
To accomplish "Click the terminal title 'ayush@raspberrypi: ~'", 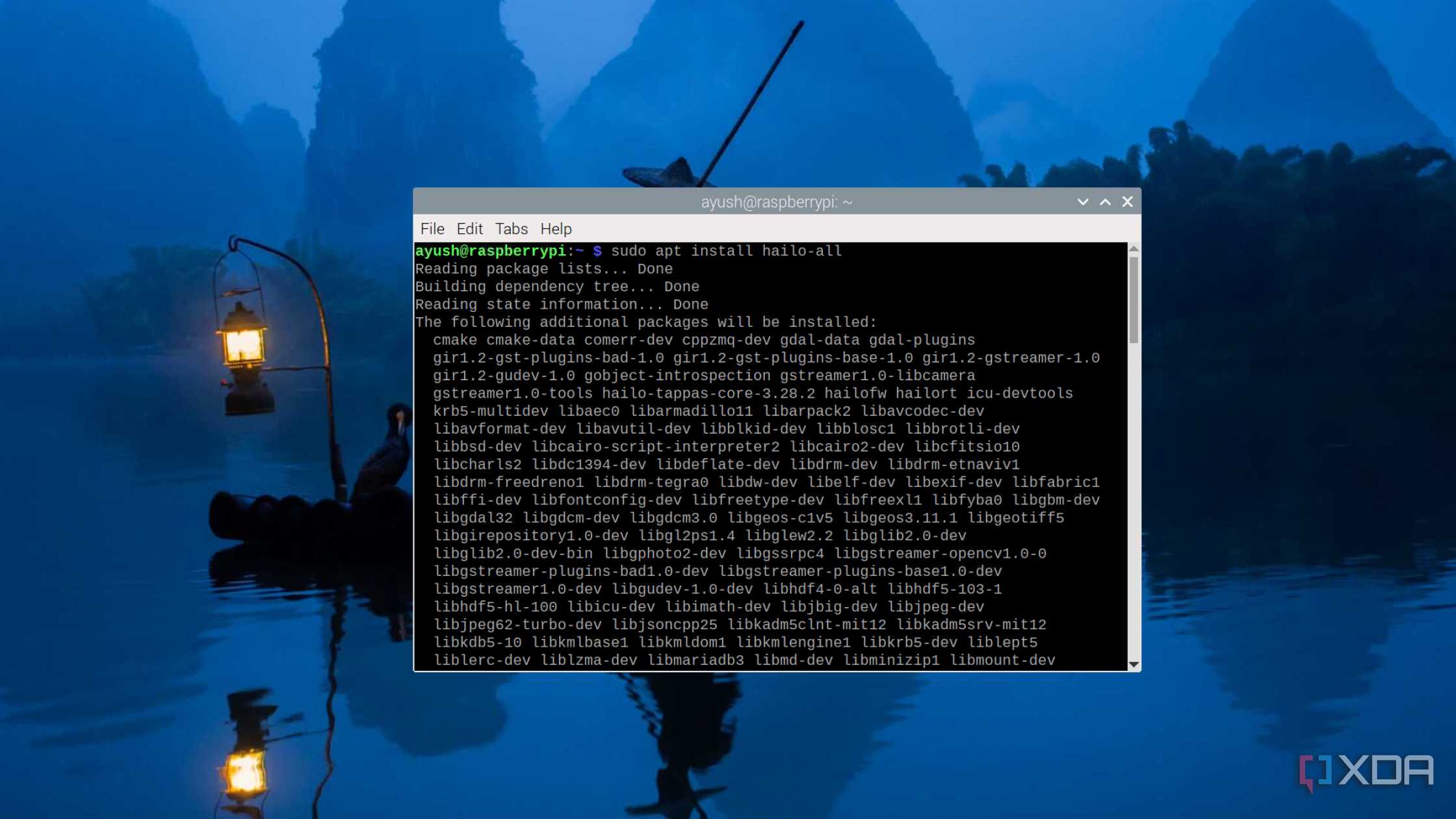I will point(776,202).
